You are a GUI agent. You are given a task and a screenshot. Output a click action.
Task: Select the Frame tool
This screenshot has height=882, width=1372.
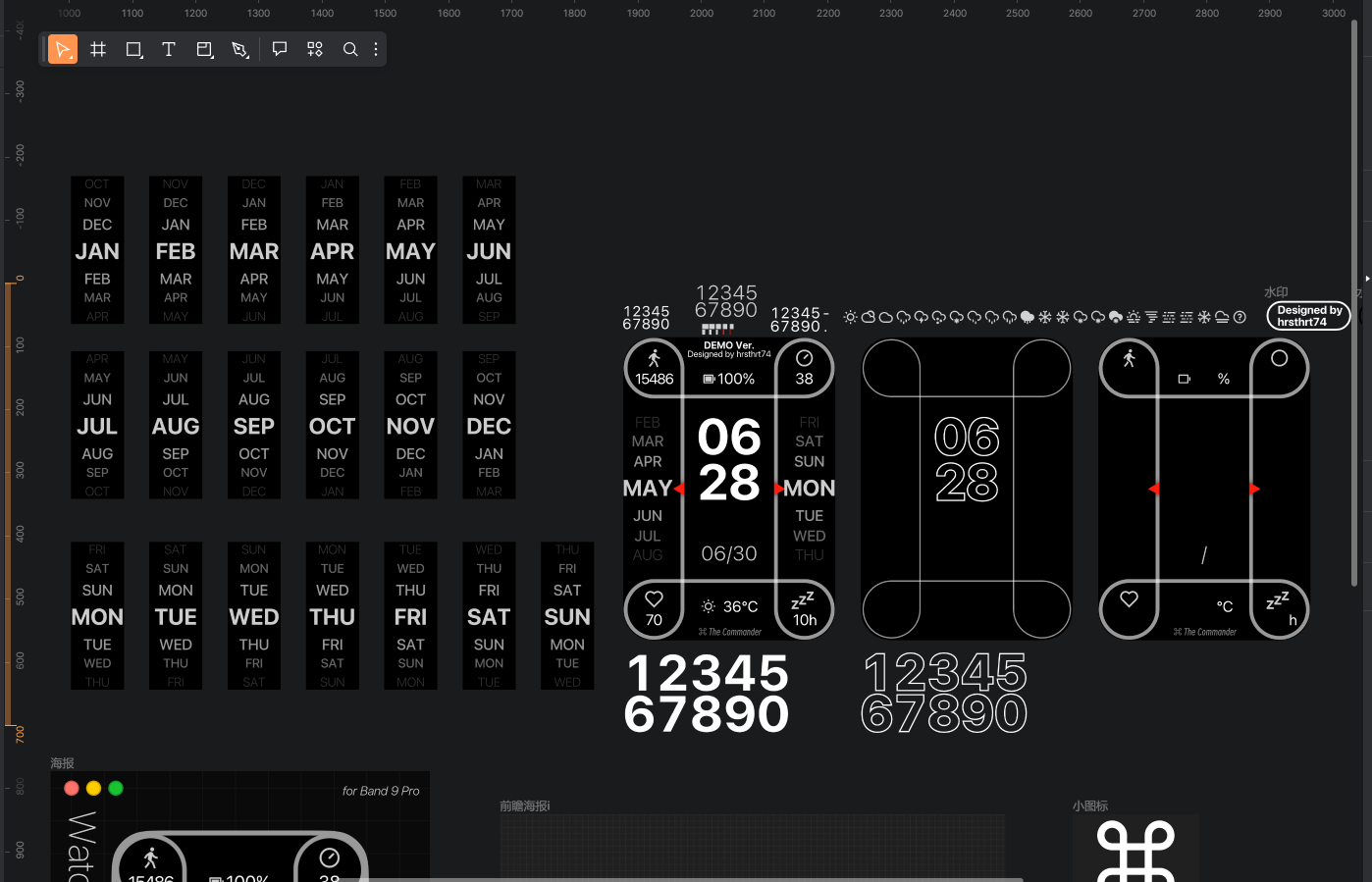[98, 49]
